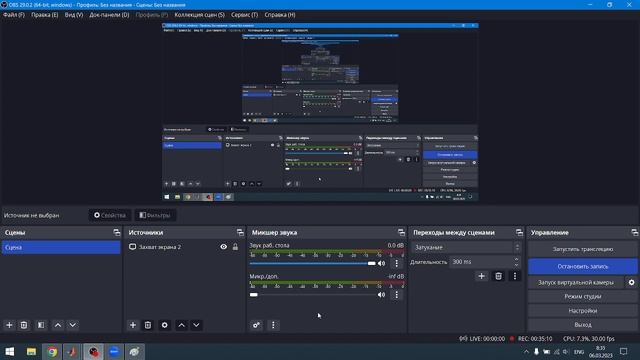This screenshot has width=640, height=360.
Task: Remove selected source trash icon
Action: pyautogui.click(x=148, y=325)
